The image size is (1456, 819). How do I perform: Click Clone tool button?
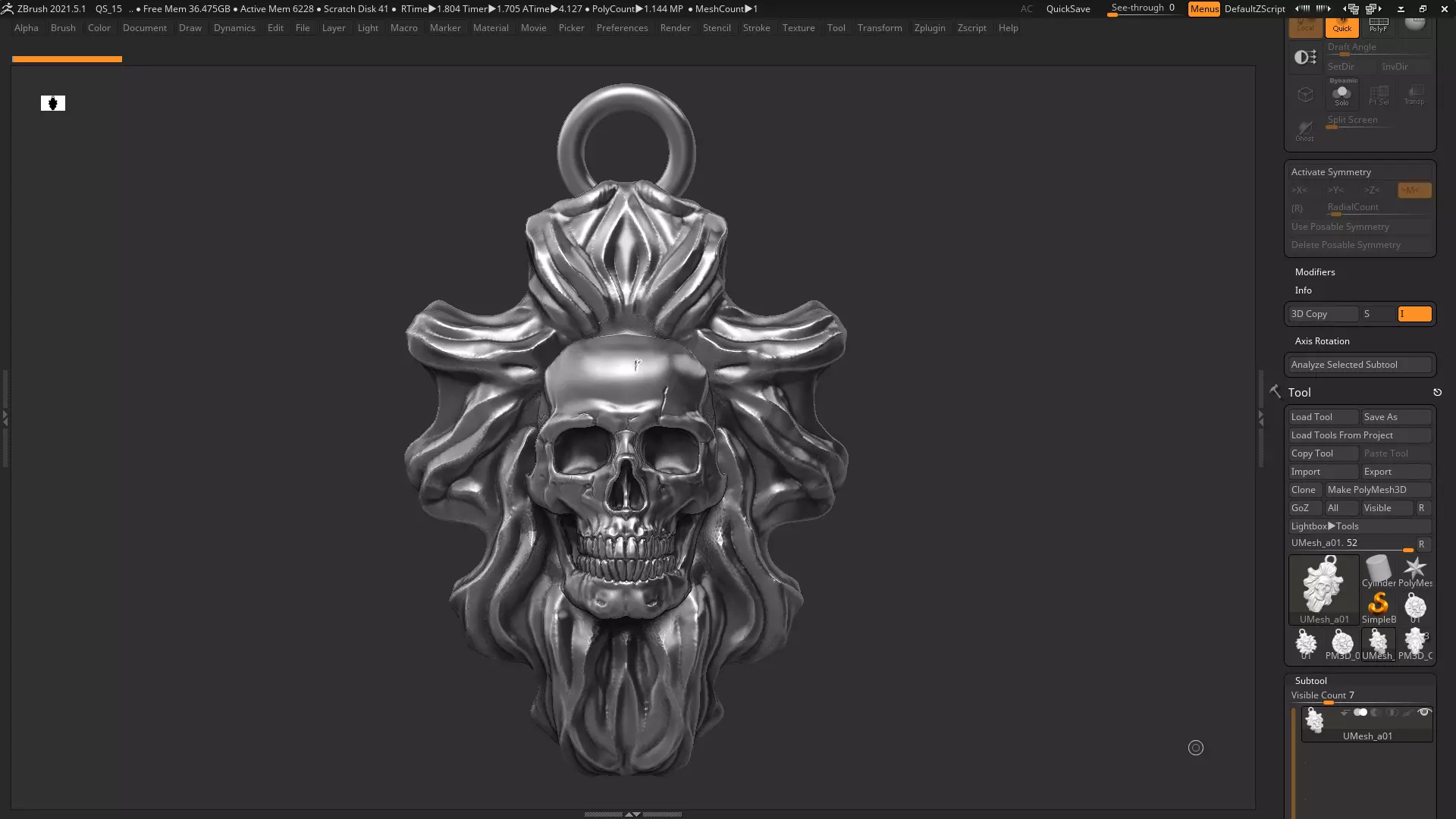point(1305,490)
